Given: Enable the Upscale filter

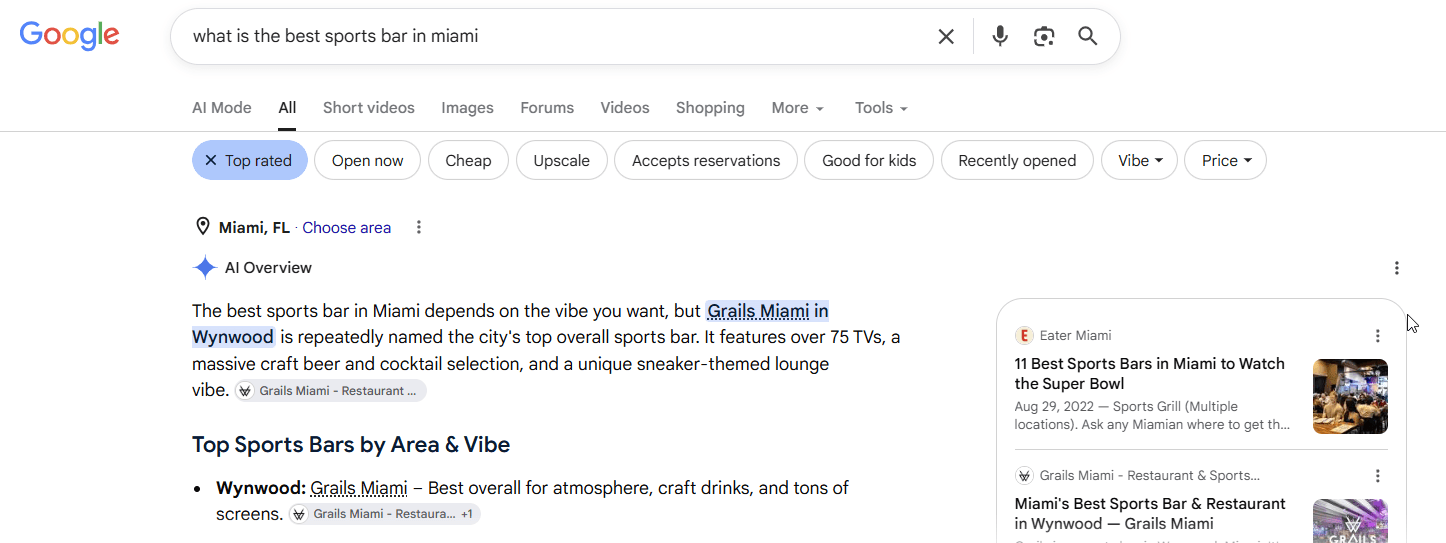Looking at the screenshot, I should [562, 160].
